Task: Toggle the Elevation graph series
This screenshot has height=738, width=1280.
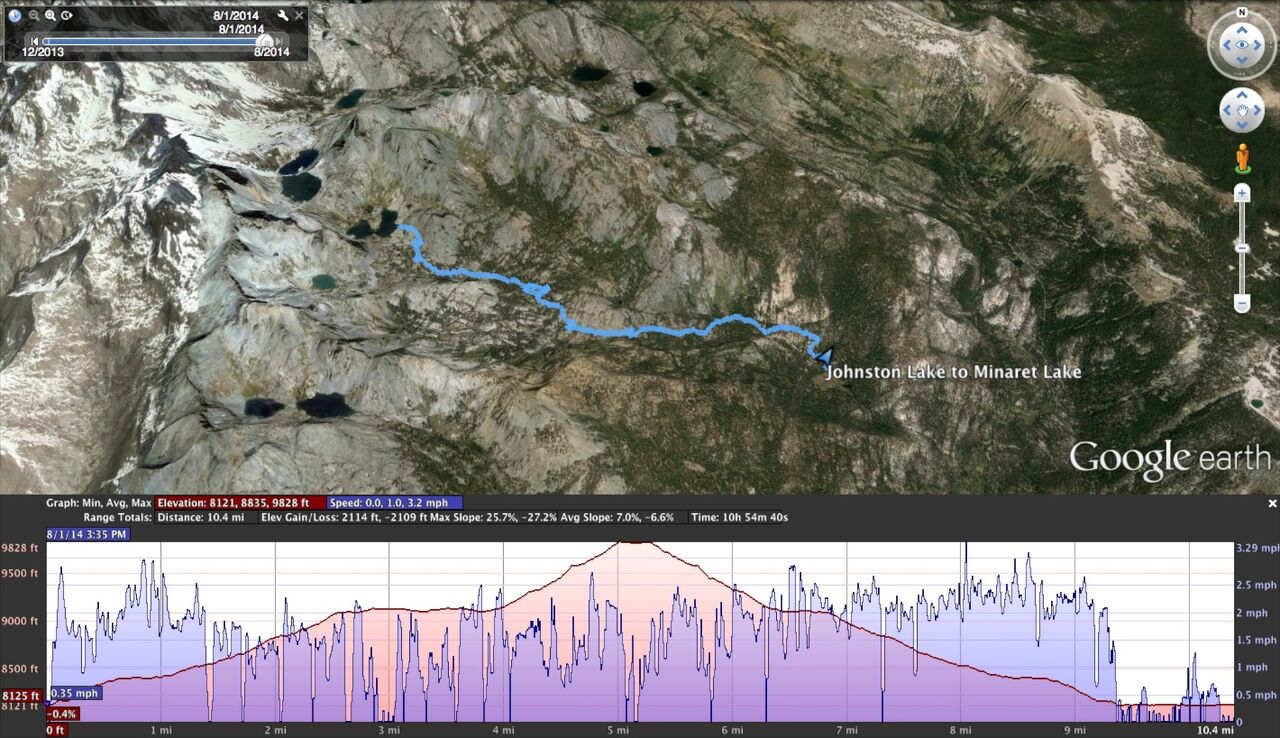Action: [x=240, y=503]
